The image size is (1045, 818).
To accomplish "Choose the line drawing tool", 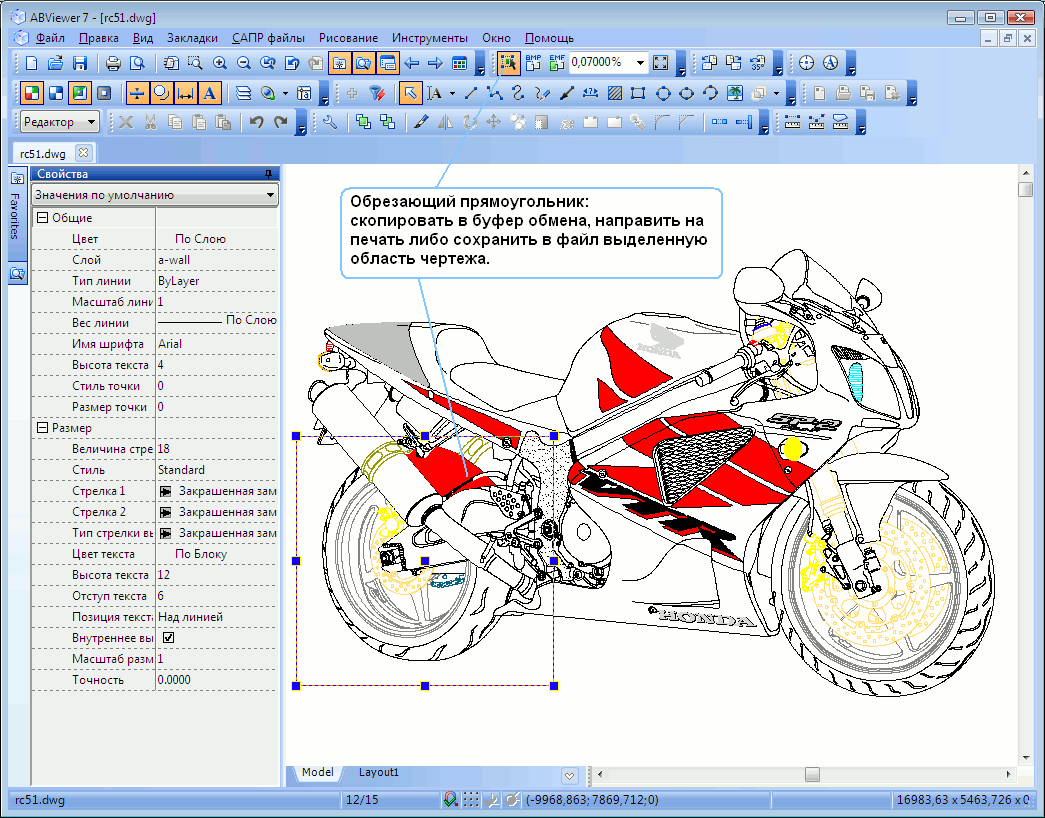I will click(471, 93).
